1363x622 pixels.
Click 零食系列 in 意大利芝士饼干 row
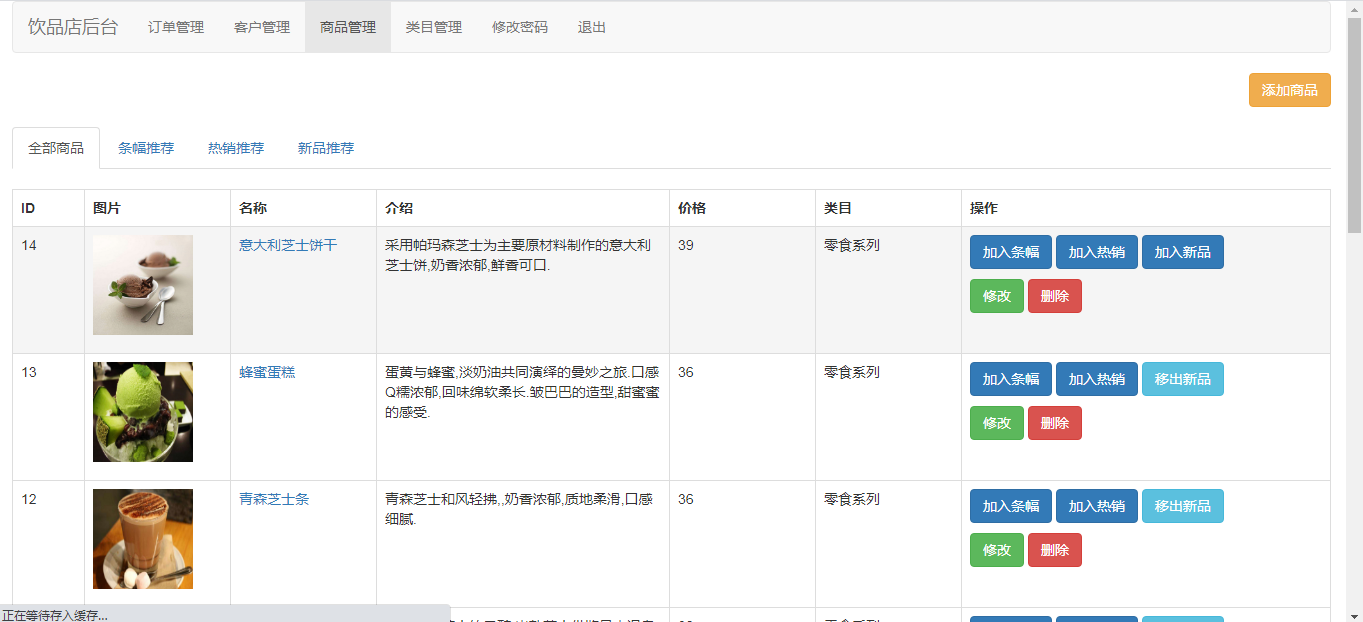[852, 245]
